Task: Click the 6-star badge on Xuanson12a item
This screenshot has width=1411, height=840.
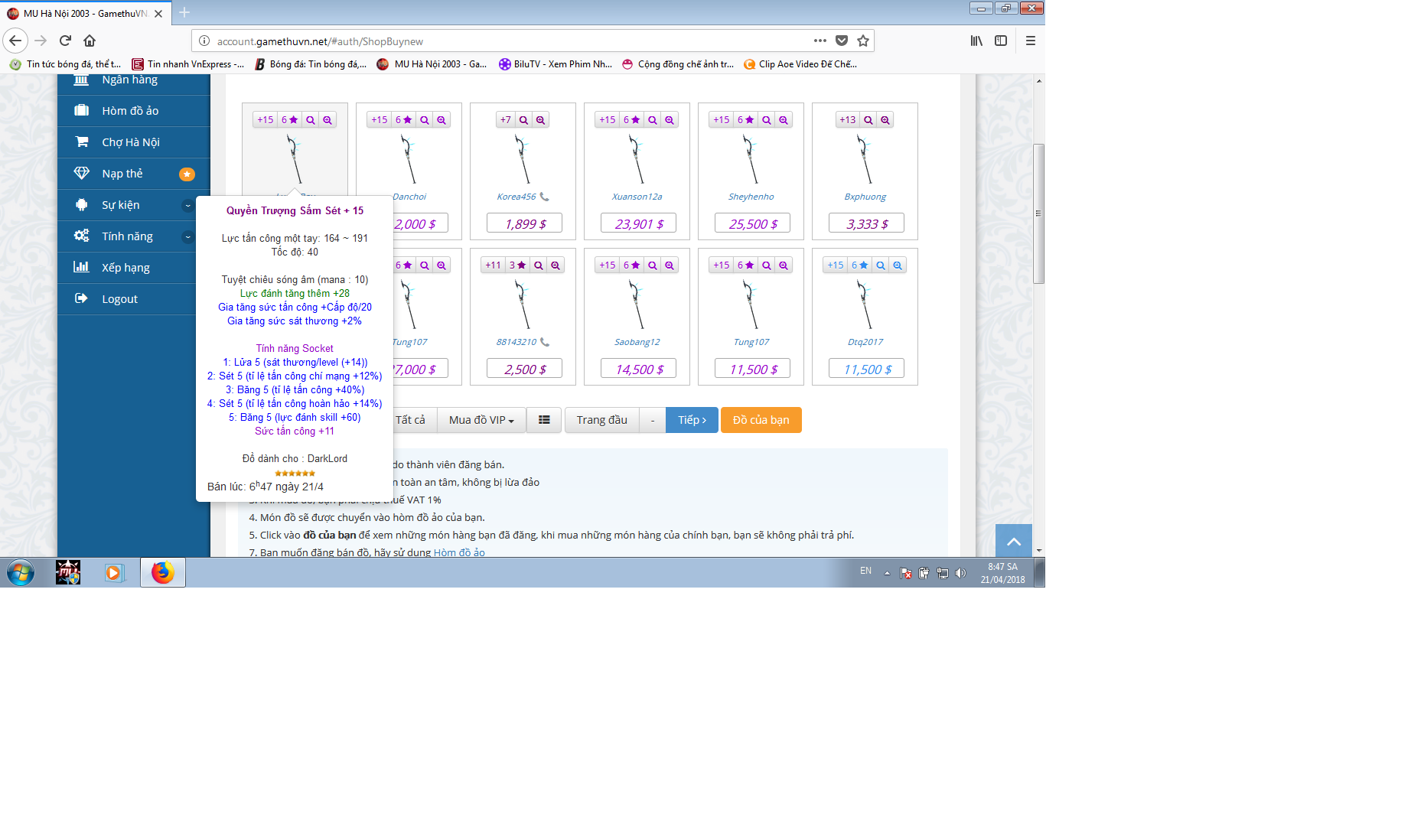Action: click(x=631, y=120)
